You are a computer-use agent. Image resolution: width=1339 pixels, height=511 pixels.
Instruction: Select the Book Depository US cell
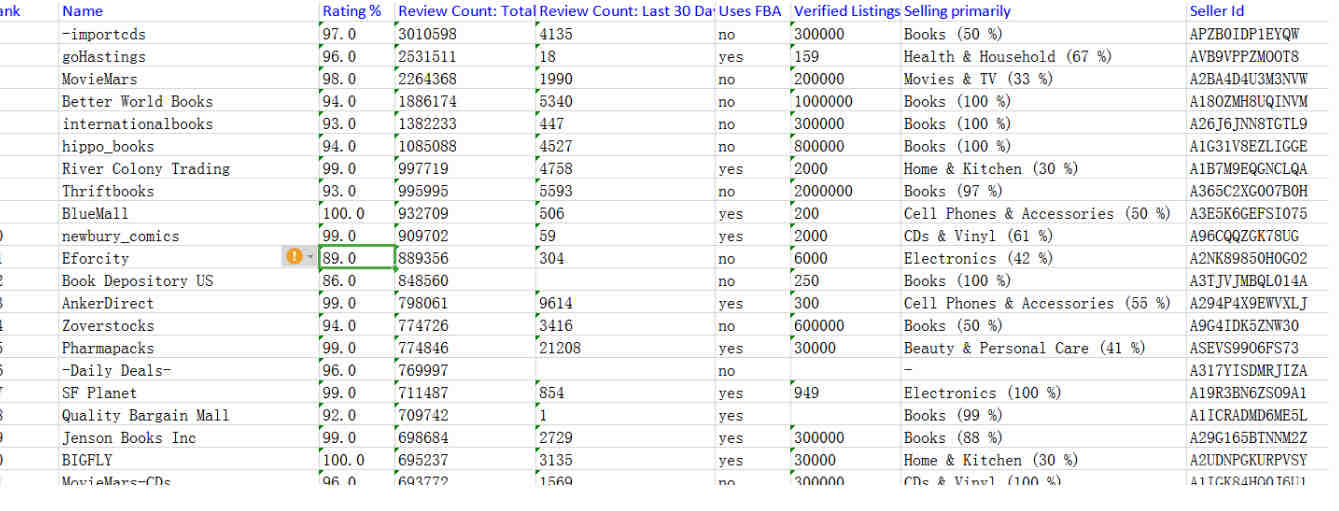pyautogui.click(x=137, y=280)
